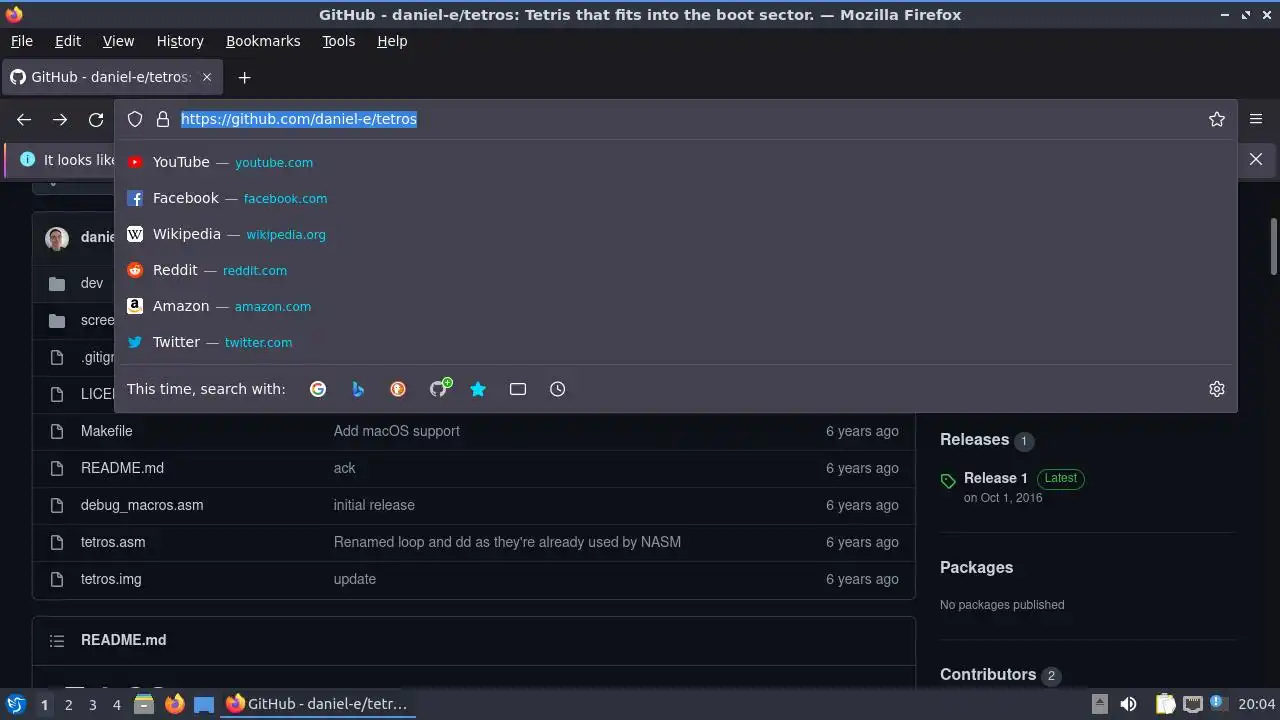The height and width of the screenshot is (720, 1280).
Task: Switch to workspace 4
Action: coord(116,705)
